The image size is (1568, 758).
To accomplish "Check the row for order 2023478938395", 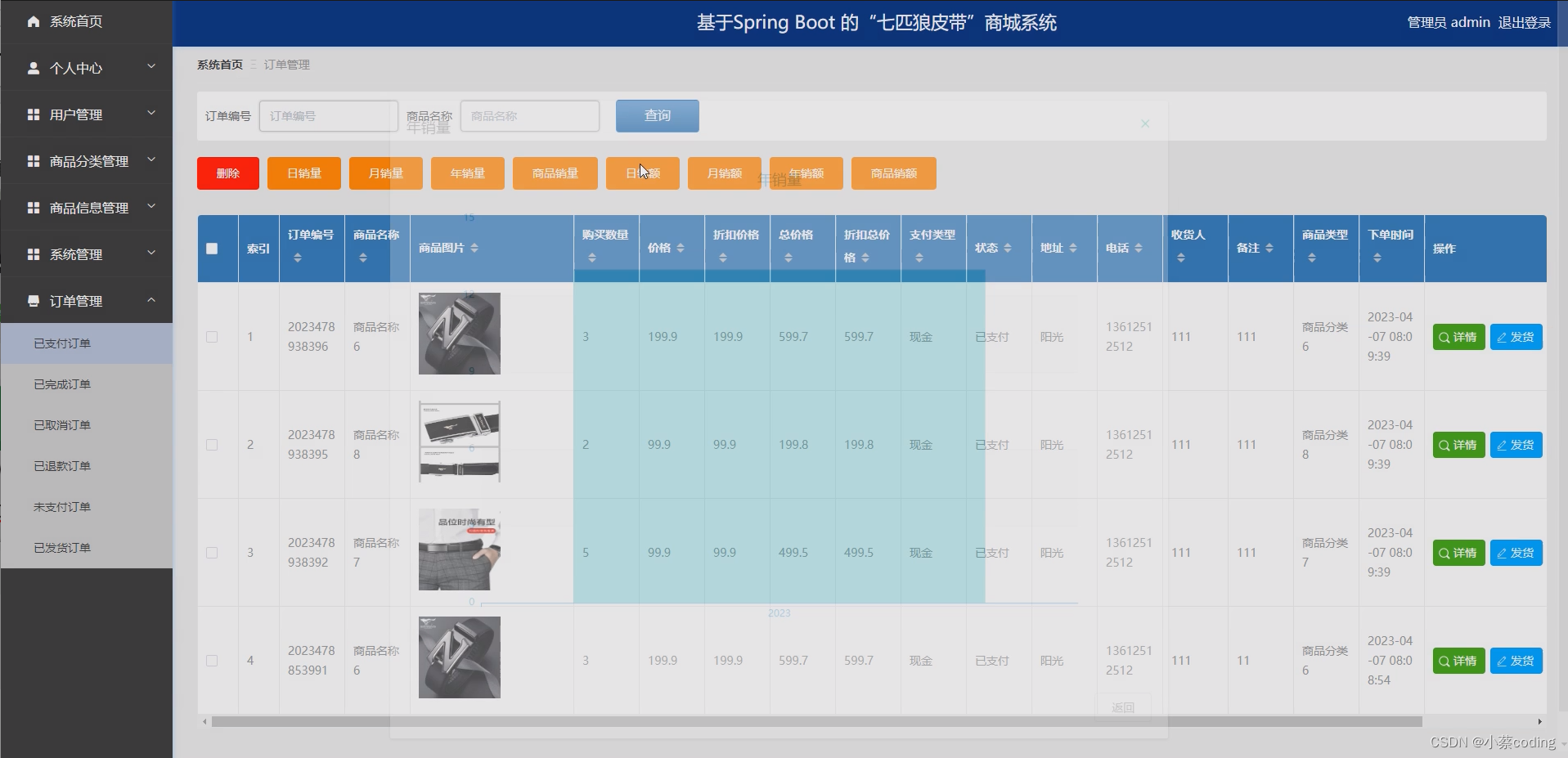I will 212,445.
